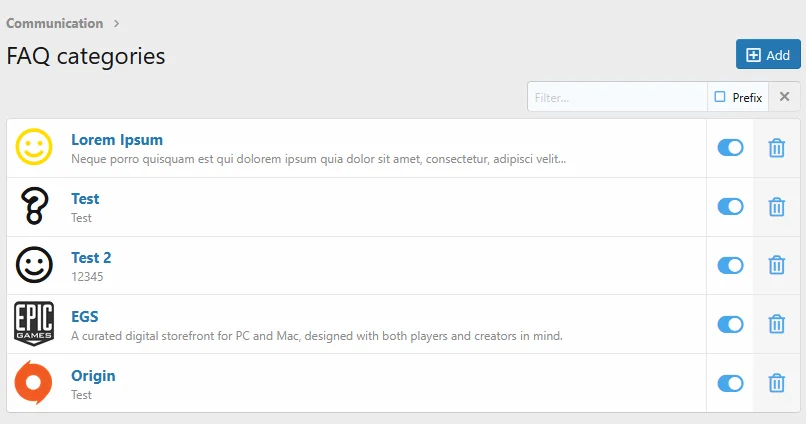
Task: Switch off the Origin category toggle
Action: (730, 383)
